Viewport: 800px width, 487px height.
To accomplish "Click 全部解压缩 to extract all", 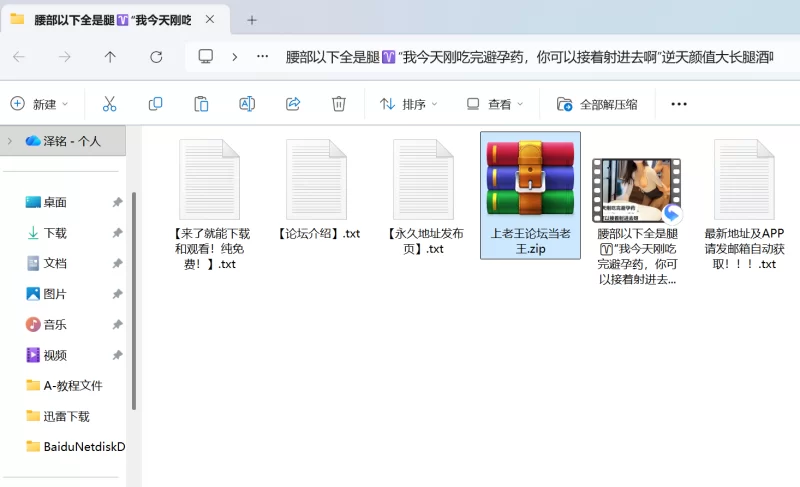I will 597,105.
